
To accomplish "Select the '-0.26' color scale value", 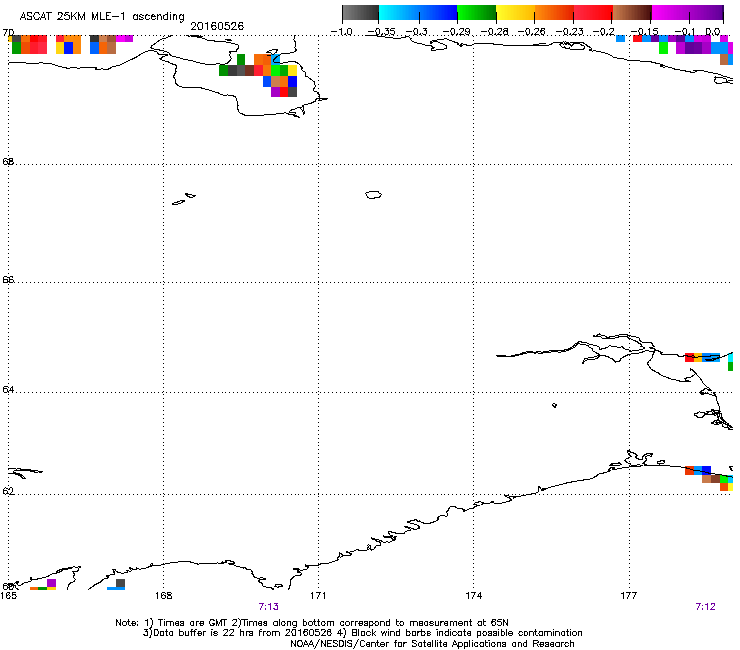I will click(531, 32).
